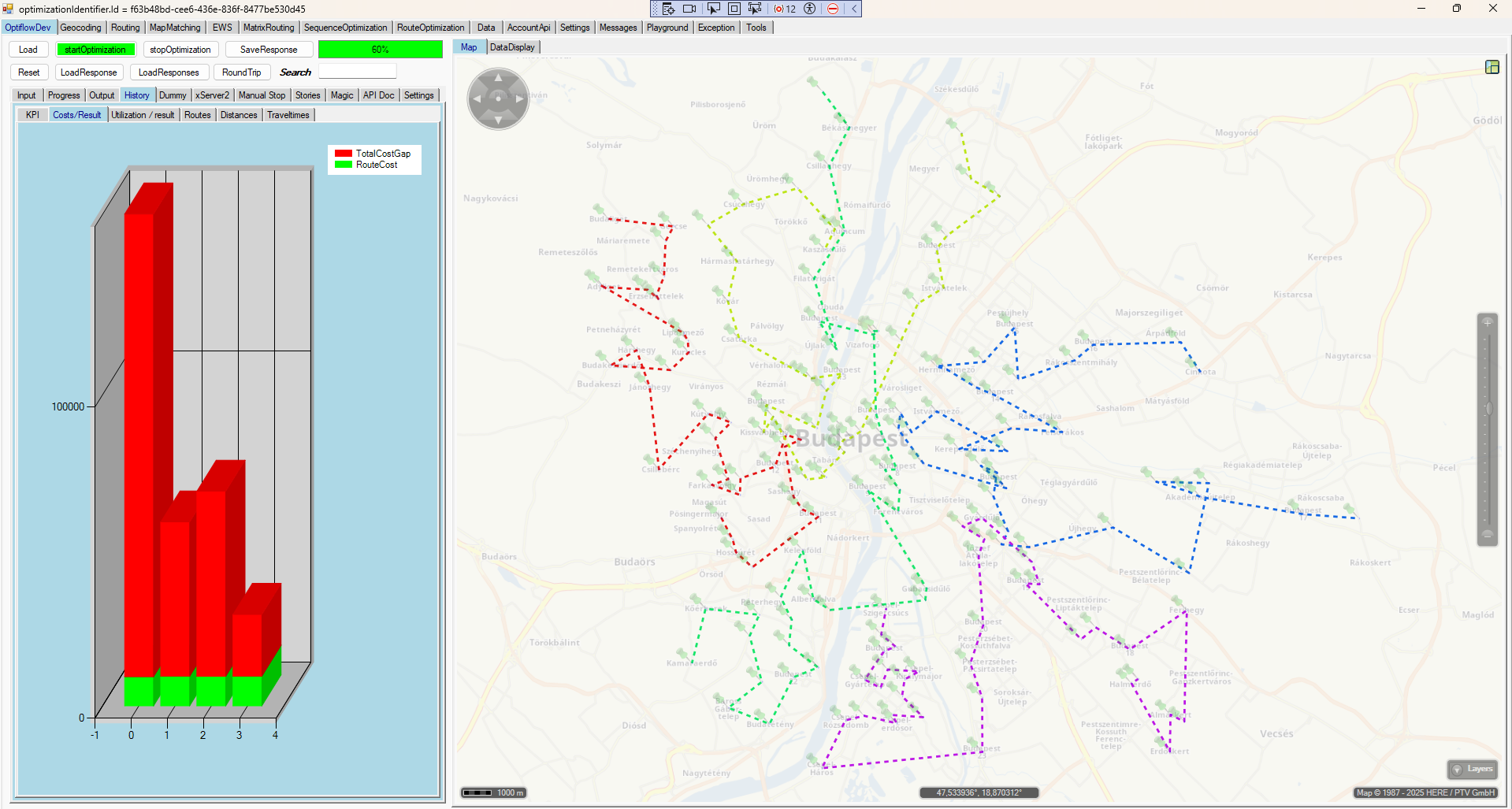
Task: Collapse the debug toolbar with chevron arrow
Action: [x=854, y=9]
